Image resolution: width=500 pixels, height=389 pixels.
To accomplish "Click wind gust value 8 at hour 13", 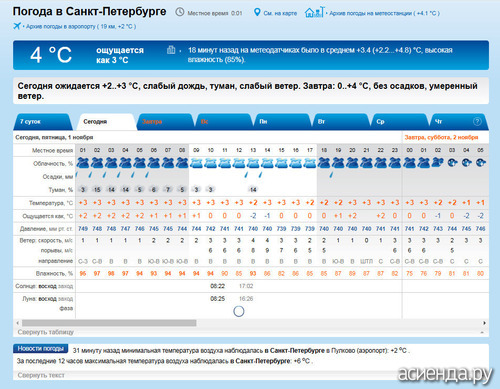I will tap(253, 250).
